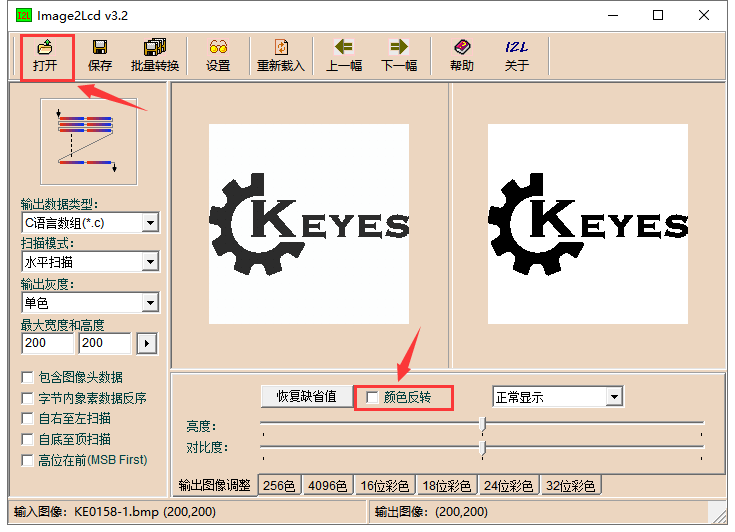The image size is (735, 532).
Task: Check 包含图像头数据 option
Action: pos(27,377)
